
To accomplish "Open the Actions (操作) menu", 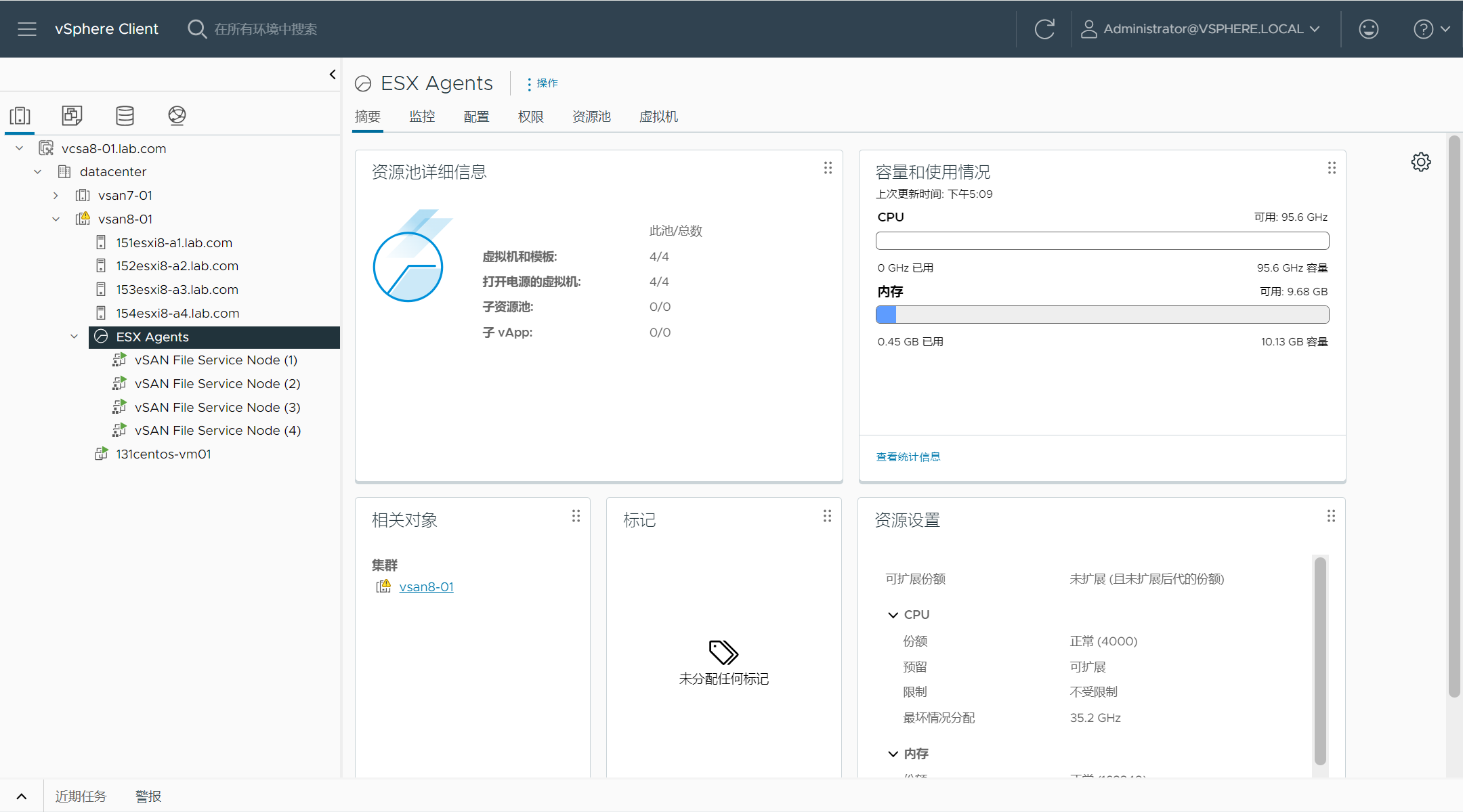I will 543,83.
